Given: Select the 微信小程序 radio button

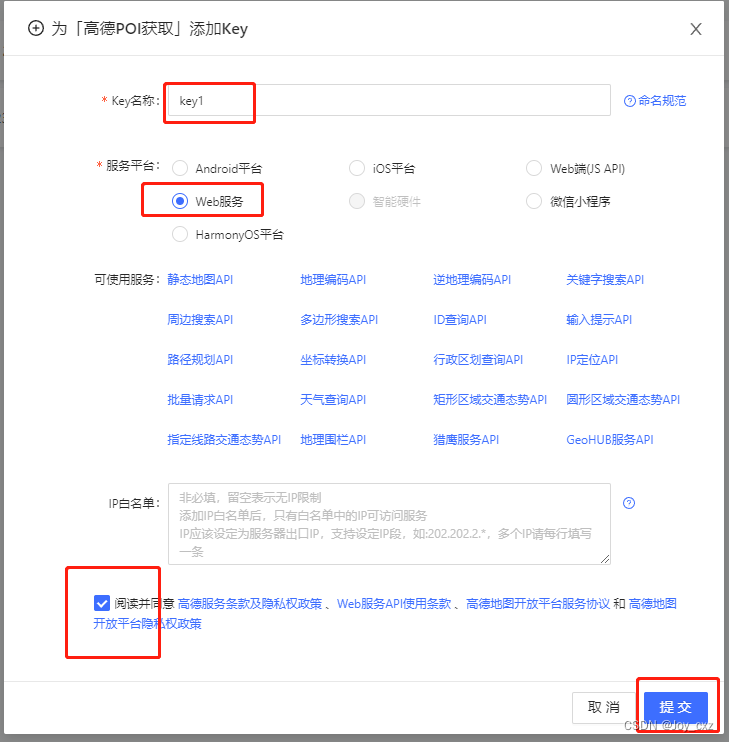Looking at the screenshot, I should point(534,201).
